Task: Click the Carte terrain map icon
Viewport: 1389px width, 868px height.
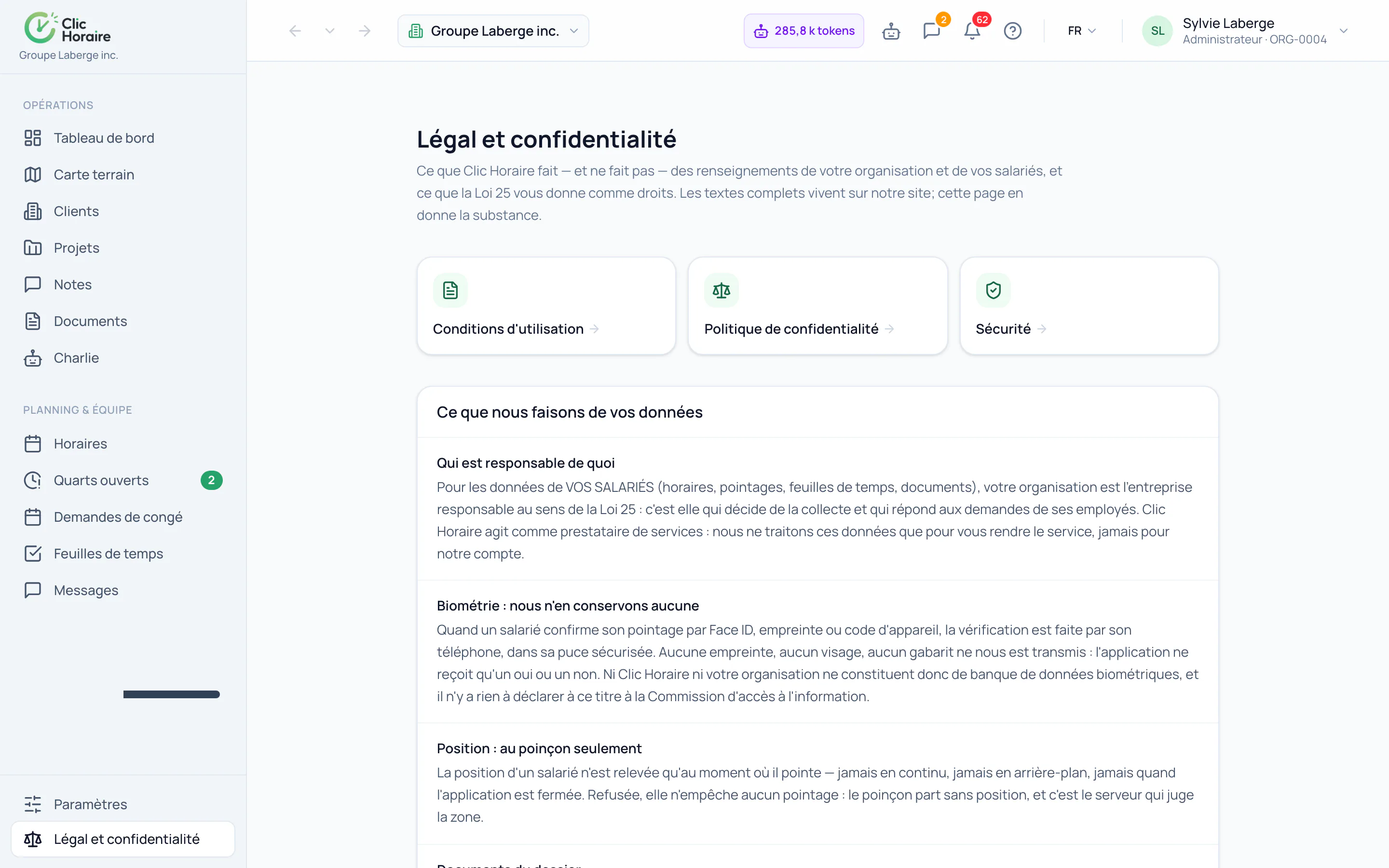Action: (x=33, y=175)
